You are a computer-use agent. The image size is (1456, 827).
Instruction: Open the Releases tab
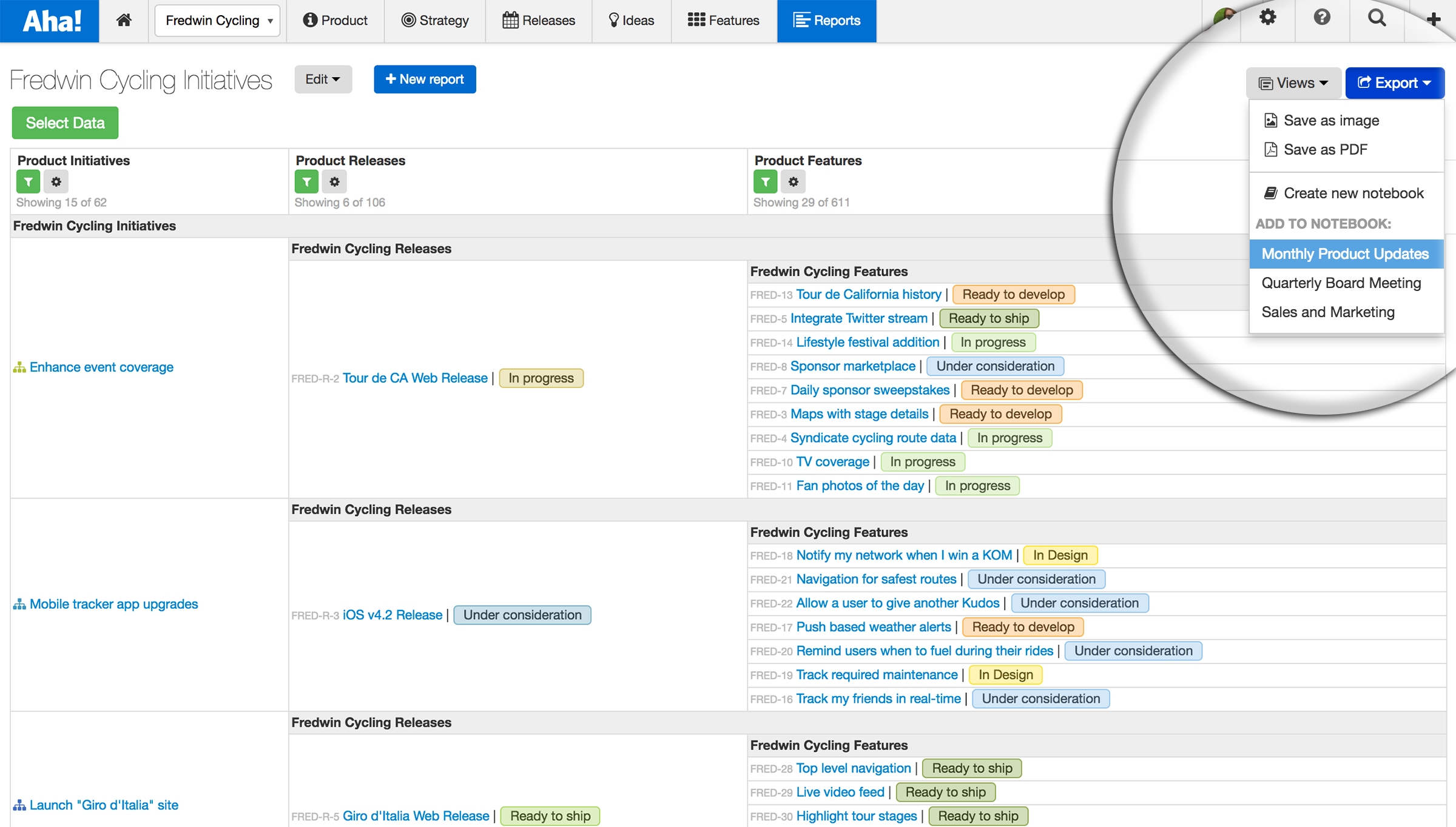tap(539, 21)
